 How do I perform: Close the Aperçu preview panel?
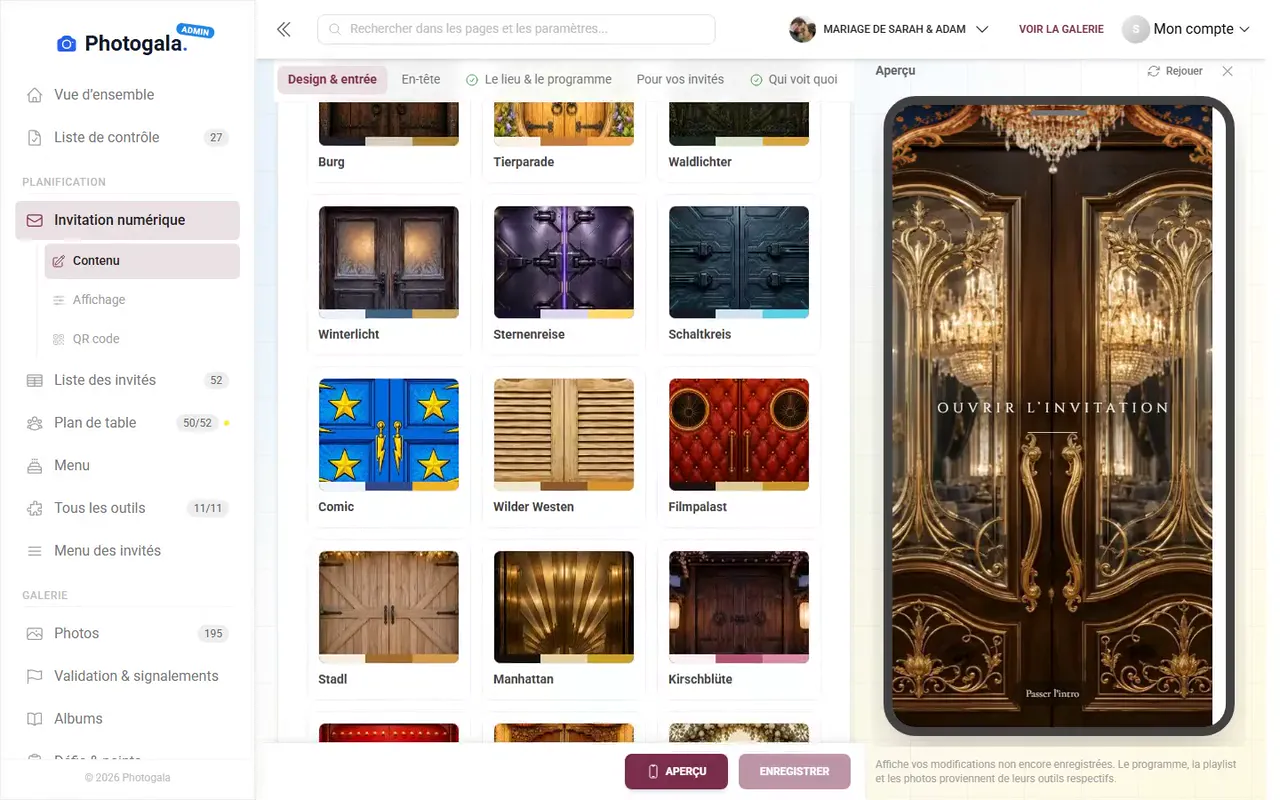[x=1227, y=71]
